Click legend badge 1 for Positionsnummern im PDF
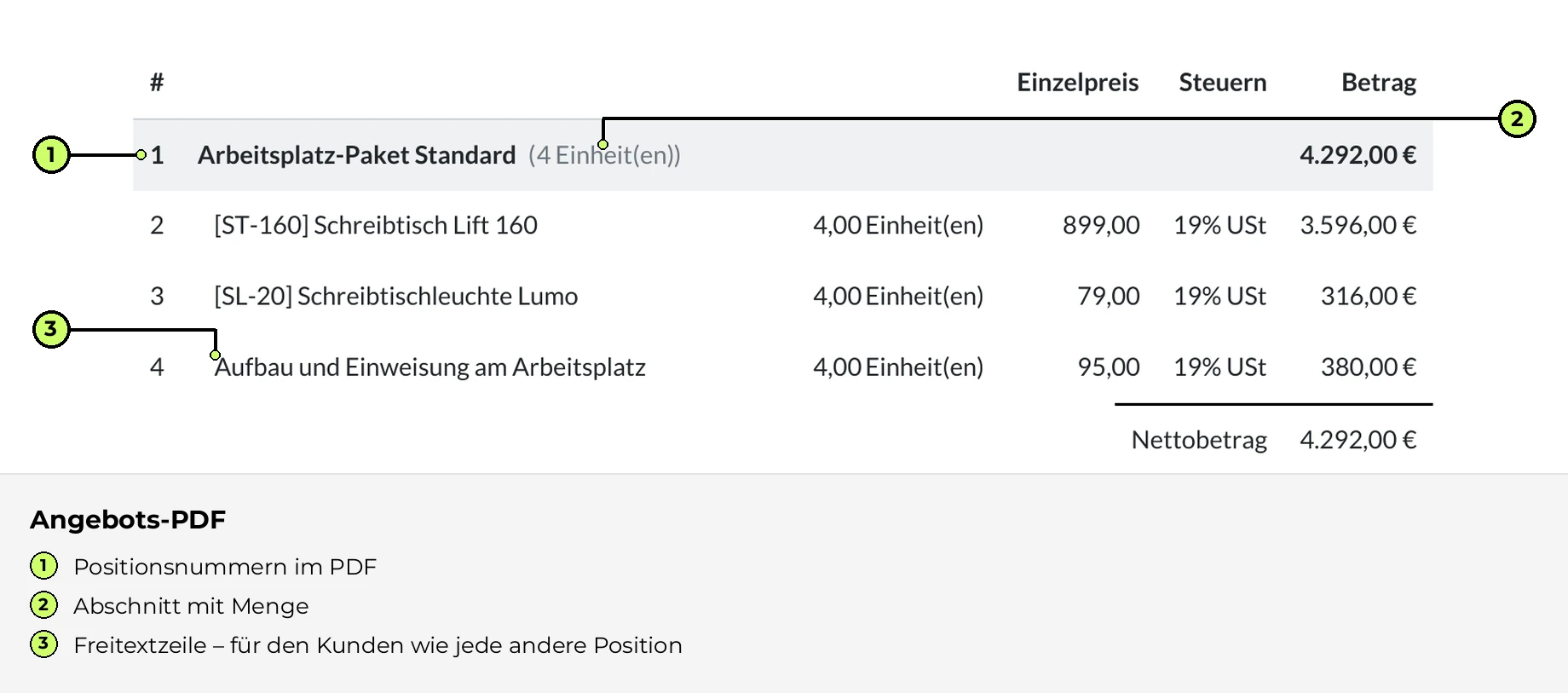Screen dimensions: 1568x693 (x=43, y=566)
